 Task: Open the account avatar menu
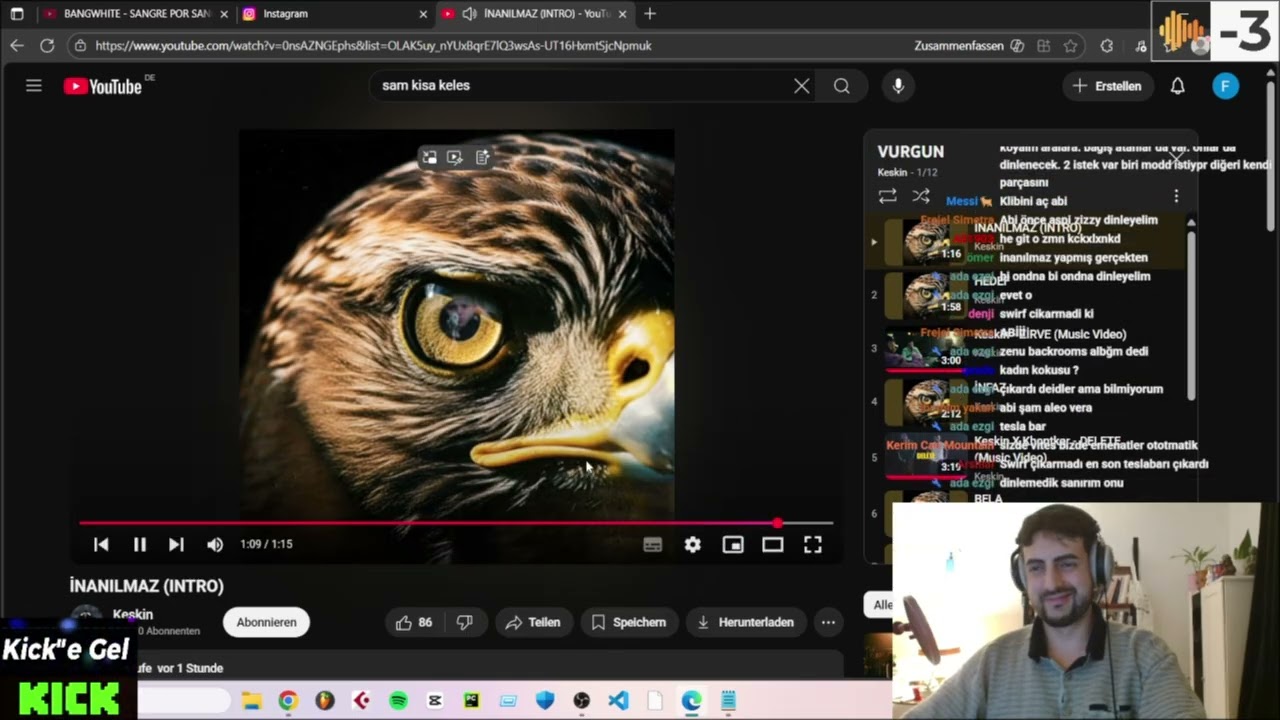click(x=1225, y=86)
